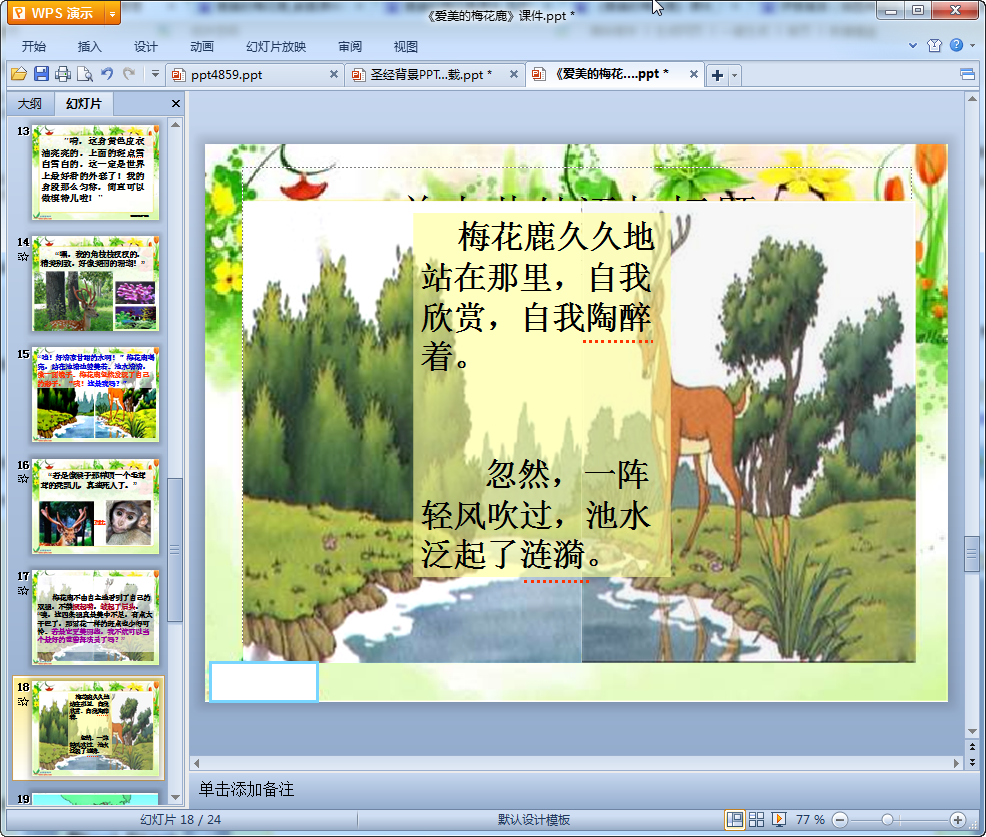
Task: Switch to the 设计 ribbon tab
Action: coord(145,47)
